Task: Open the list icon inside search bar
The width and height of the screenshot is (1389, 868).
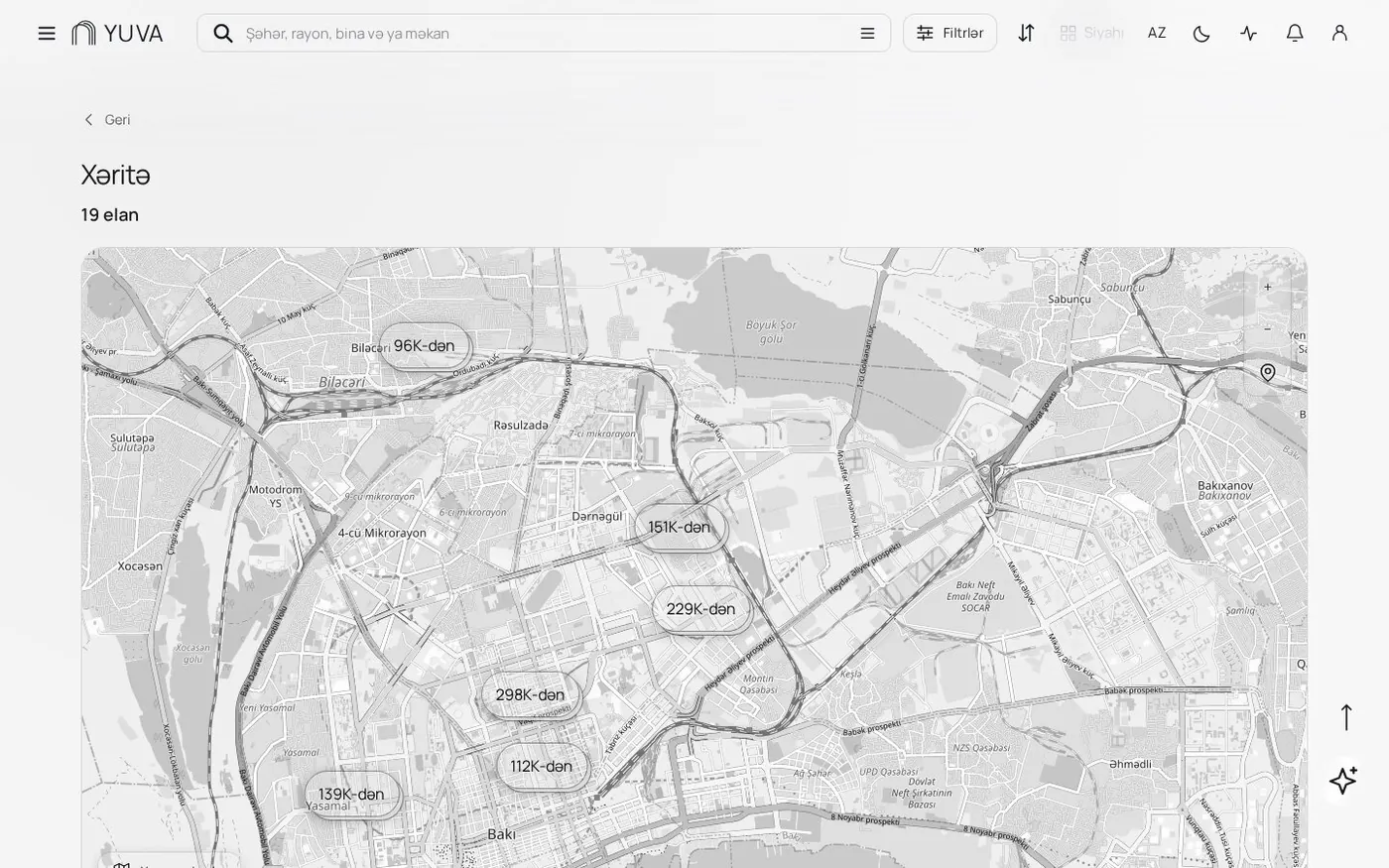Action: tap(867, 33)
